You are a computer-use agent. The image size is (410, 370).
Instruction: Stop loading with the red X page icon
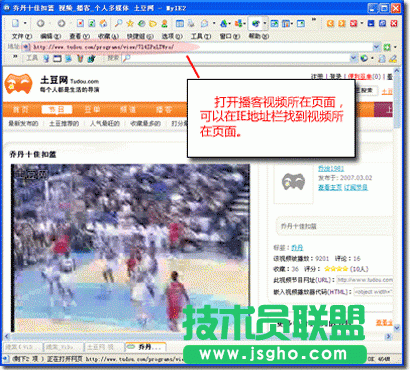click(80, 23)
